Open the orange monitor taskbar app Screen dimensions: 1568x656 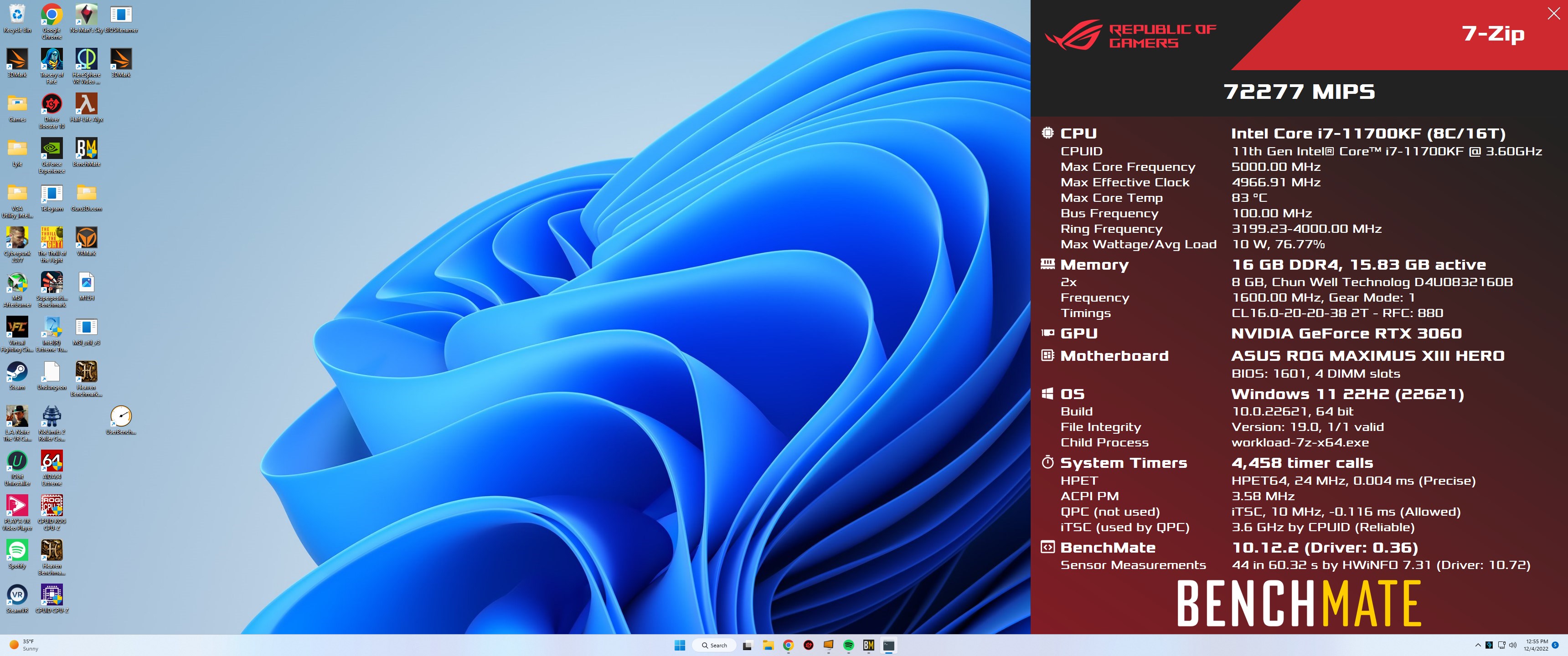pos(828,645)
